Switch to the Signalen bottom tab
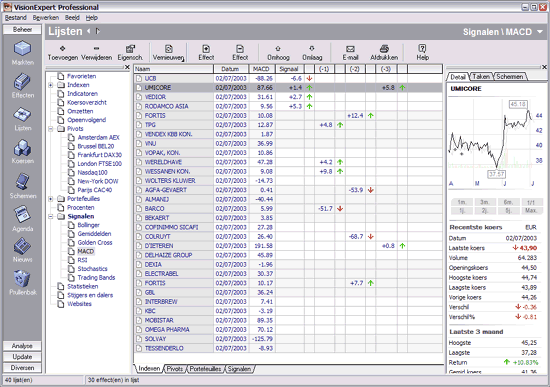This screenshot has width=550, height=387. (239, 369)
